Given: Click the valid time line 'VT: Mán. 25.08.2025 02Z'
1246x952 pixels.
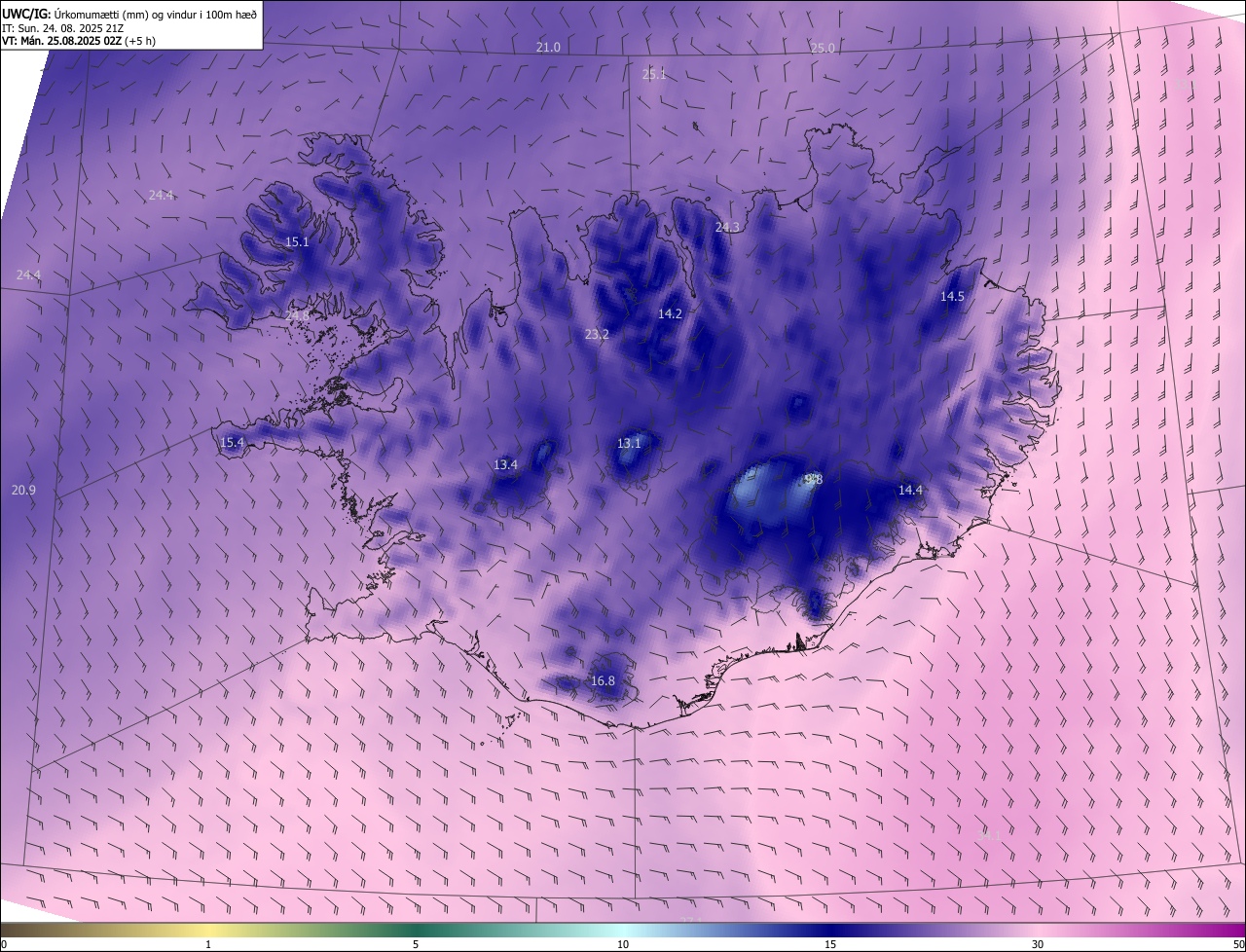Looking at the screenshot, I should (61, 41).
